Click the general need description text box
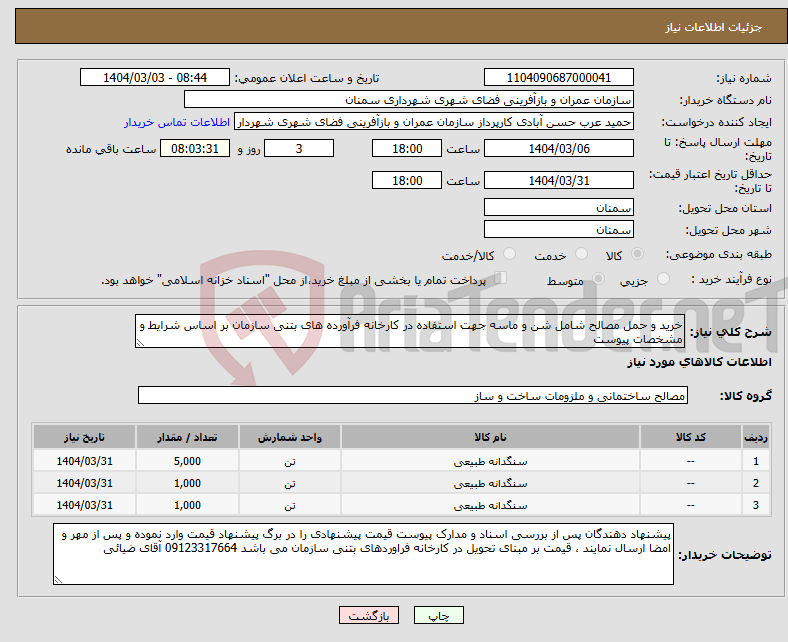Screen dimensions: 788x642 pos(410,331)
